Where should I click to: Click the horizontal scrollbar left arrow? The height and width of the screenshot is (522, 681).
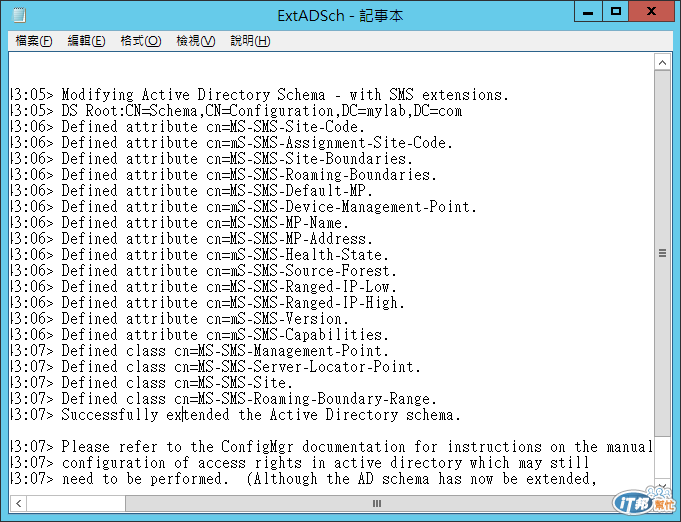tap(18, 504)
